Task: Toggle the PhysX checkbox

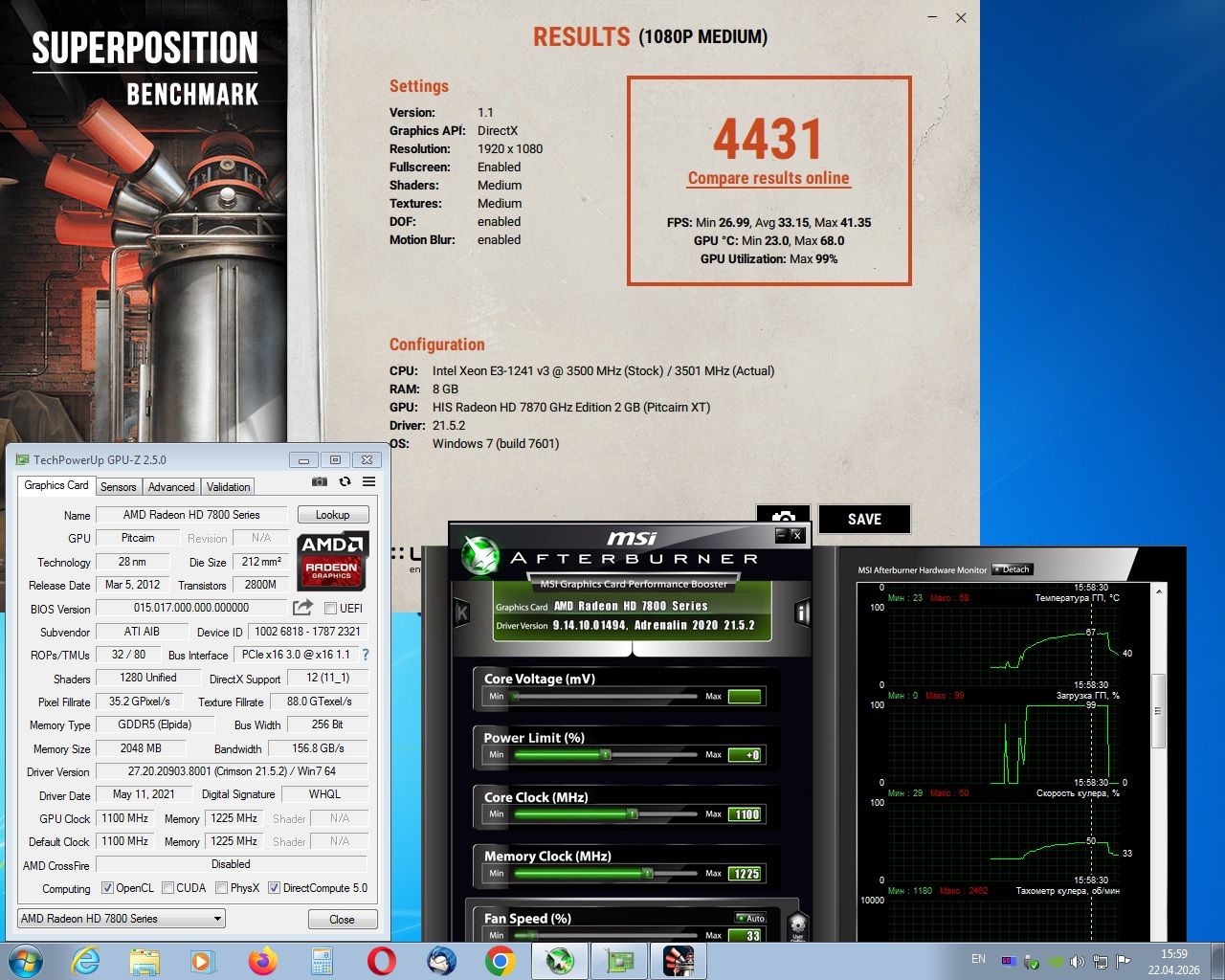Action: (x=222, y=888)
